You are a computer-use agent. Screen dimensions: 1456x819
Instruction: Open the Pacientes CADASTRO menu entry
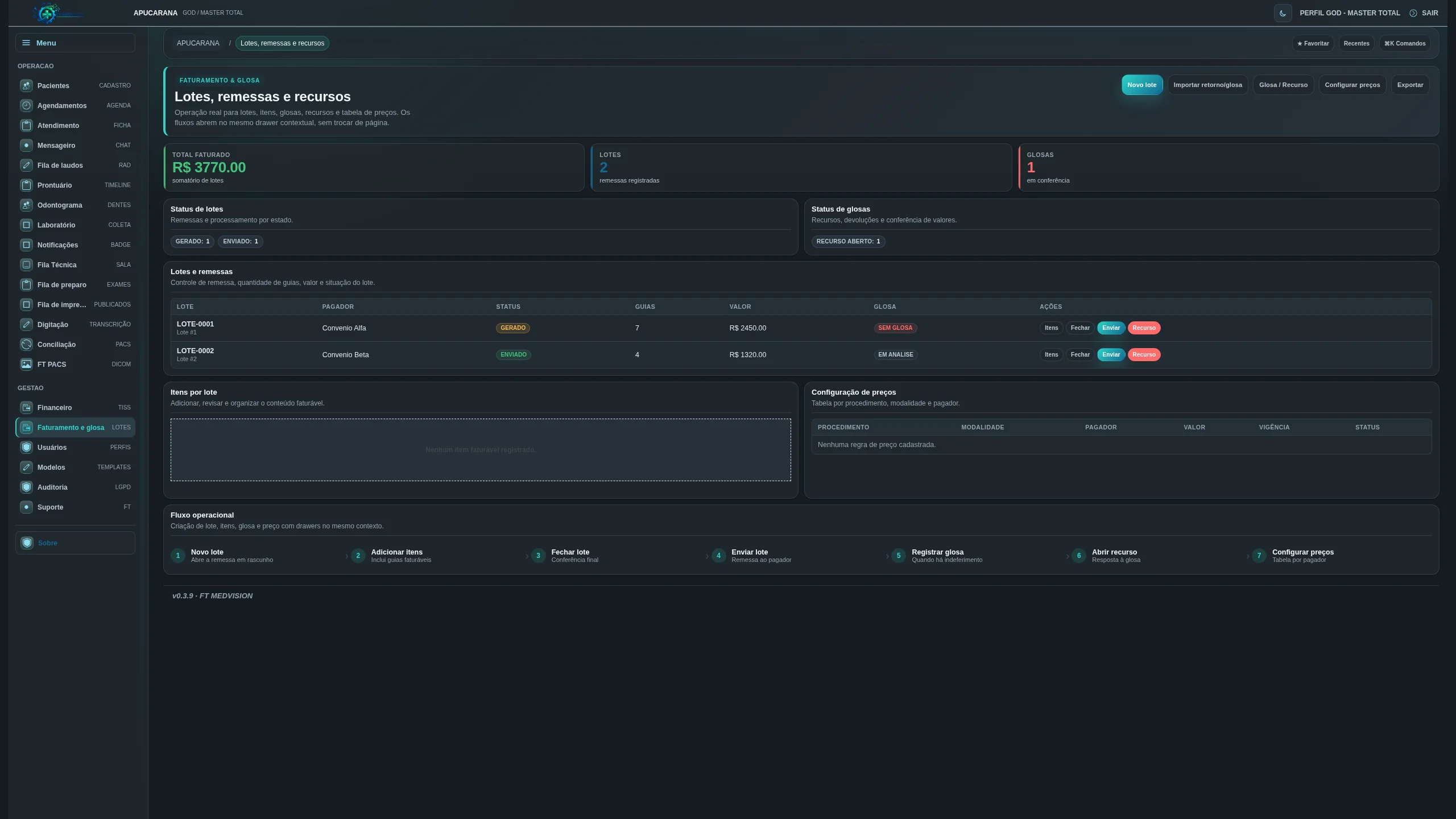tap(75, 86)
